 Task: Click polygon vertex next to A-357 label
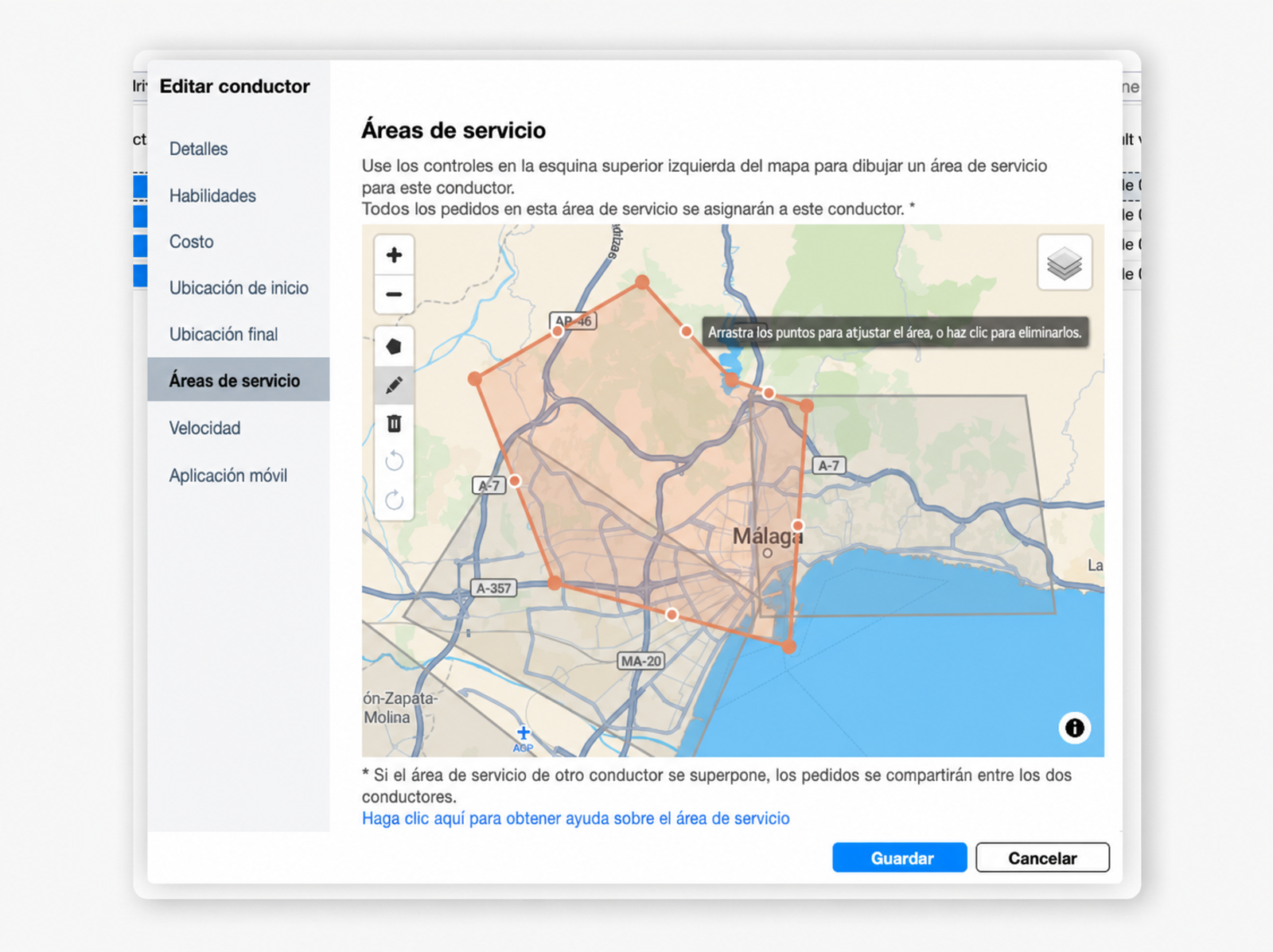555,583
